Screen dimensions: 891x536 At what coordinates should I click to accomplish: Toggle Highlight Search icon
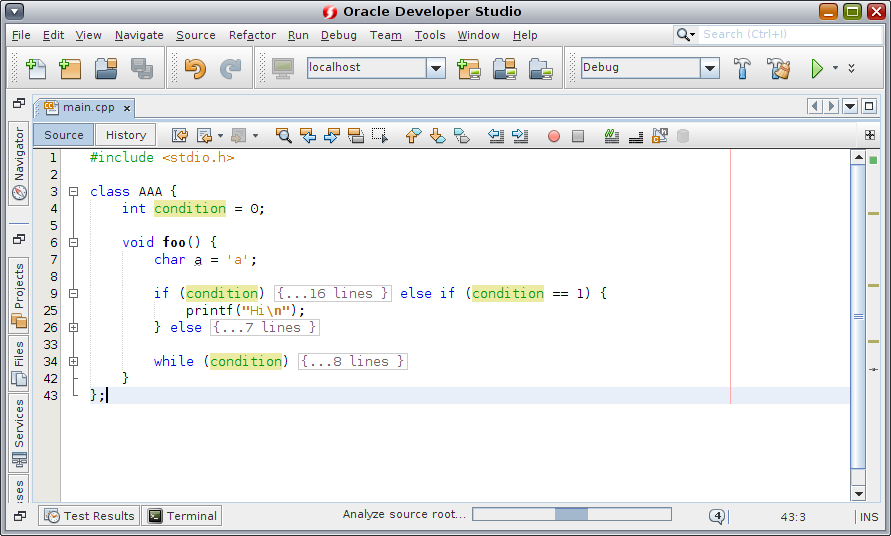pos(356,136)
